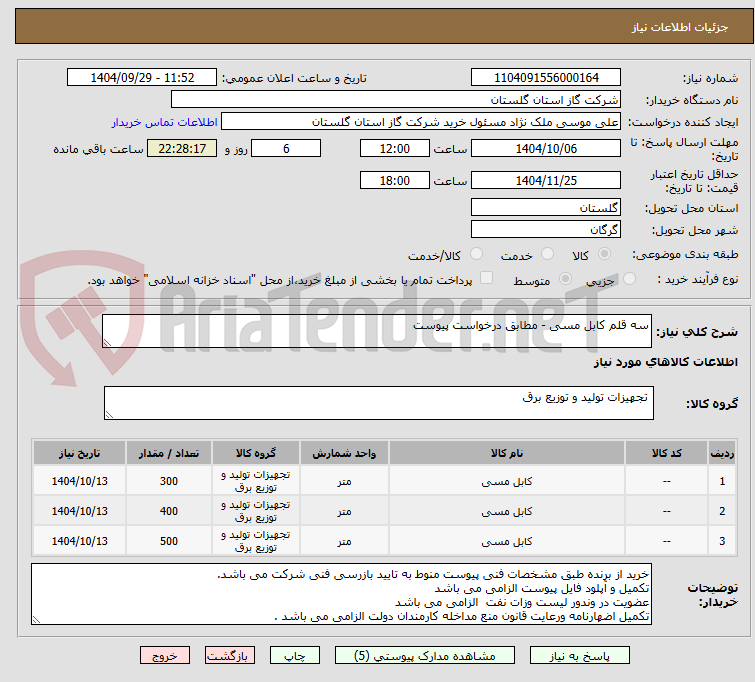Open مشاهده مدارک پیوستی (5) button
The width and height of the screenshot is (755, 682).
[425, 656]
